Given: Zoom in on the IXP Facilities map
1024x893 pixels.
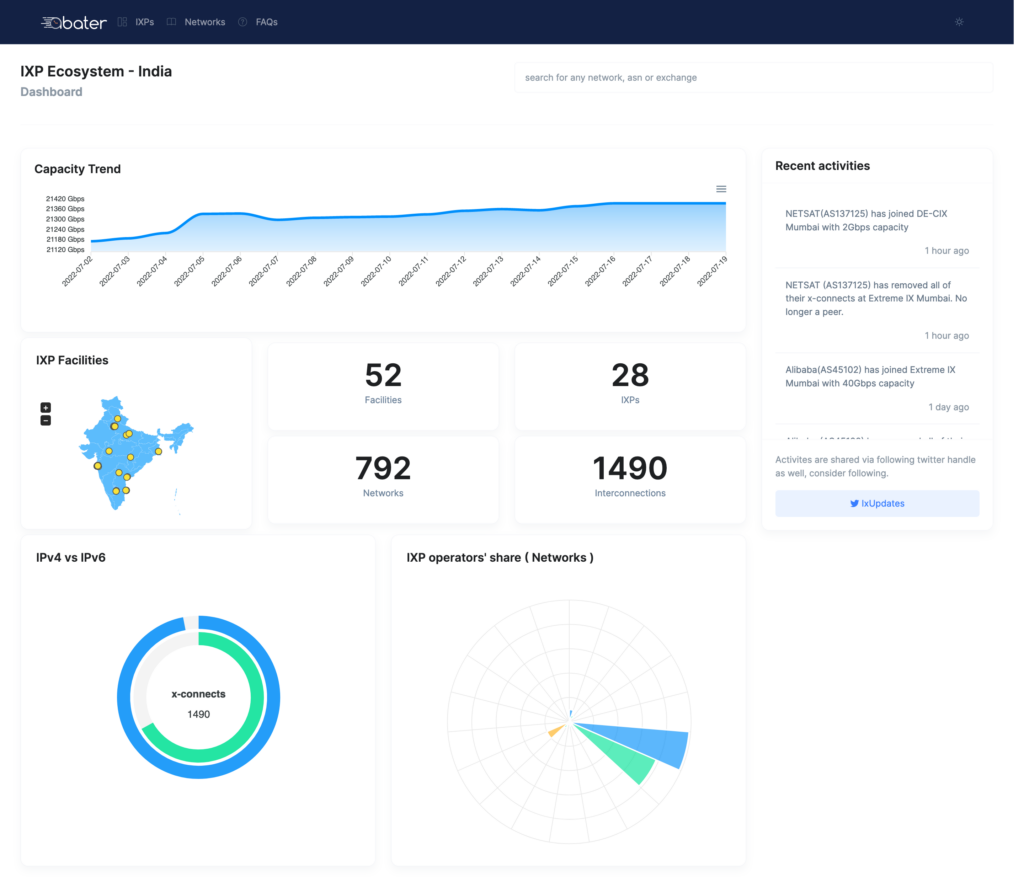Looking at the screenshot, I should pos(46,408).
